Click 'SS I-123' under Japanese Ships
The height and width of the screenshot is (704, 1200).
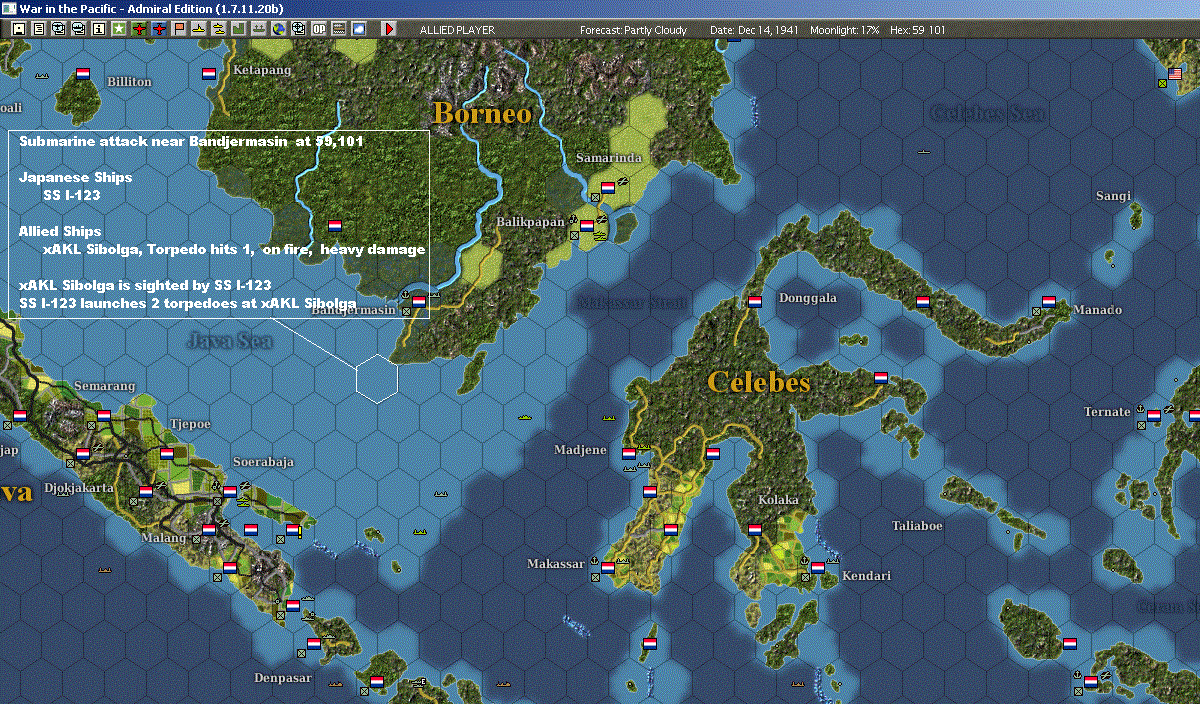pyautogui.click(x=72, y=195)
